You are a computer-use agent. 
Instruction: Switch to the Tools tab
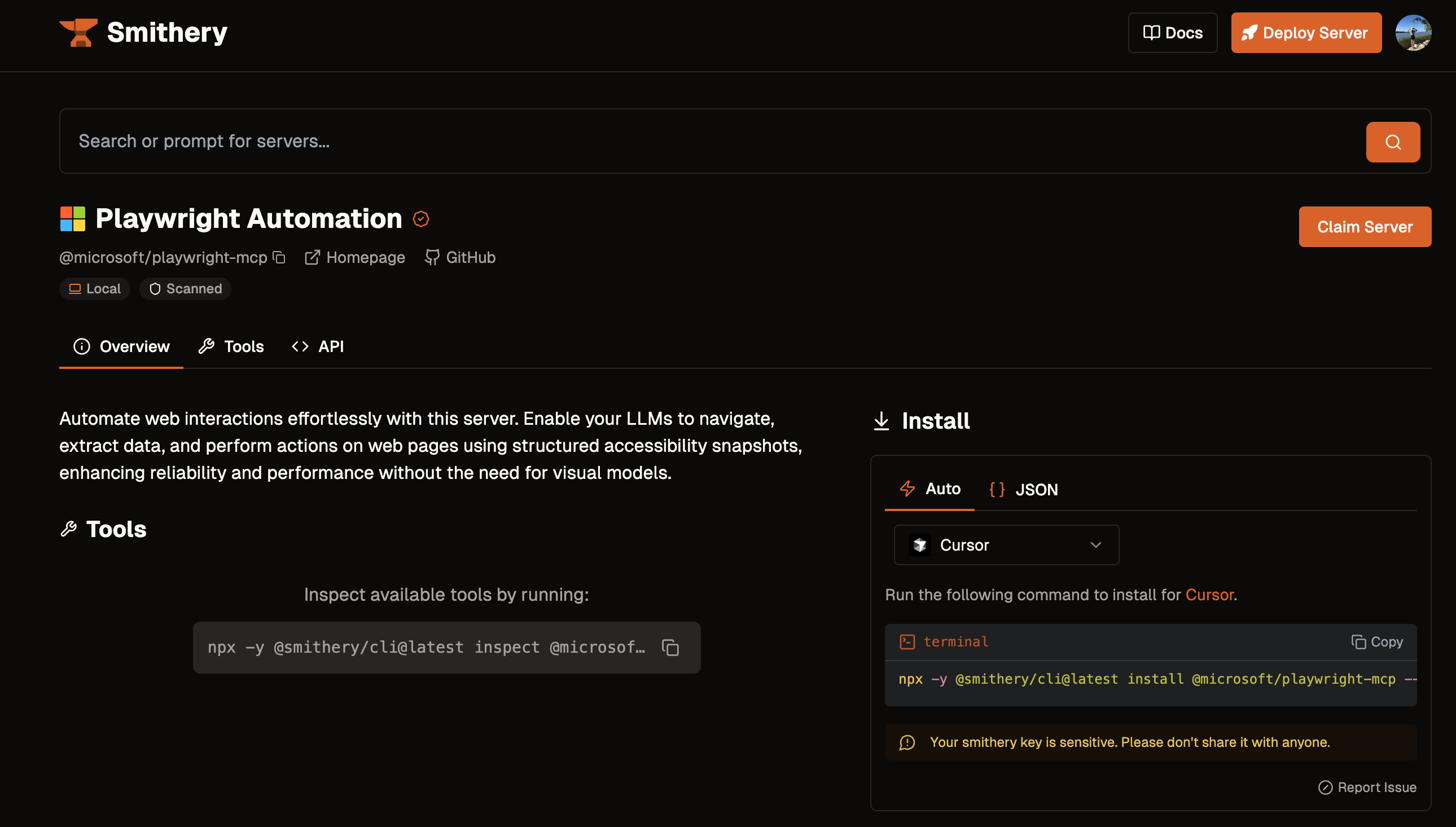coord(231,346)
